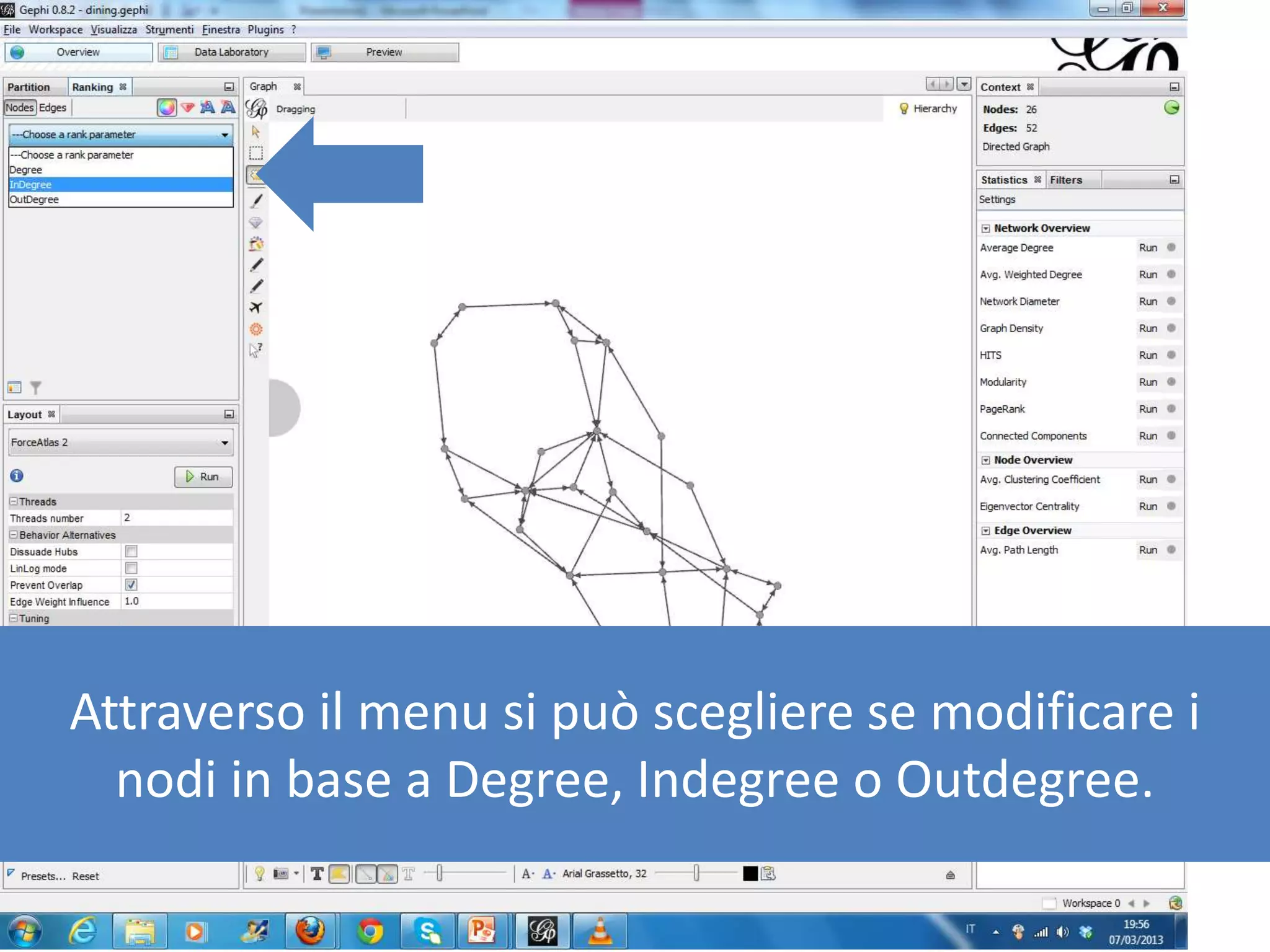Click the funnel filter icon in Ranking panel

[35, 387]
